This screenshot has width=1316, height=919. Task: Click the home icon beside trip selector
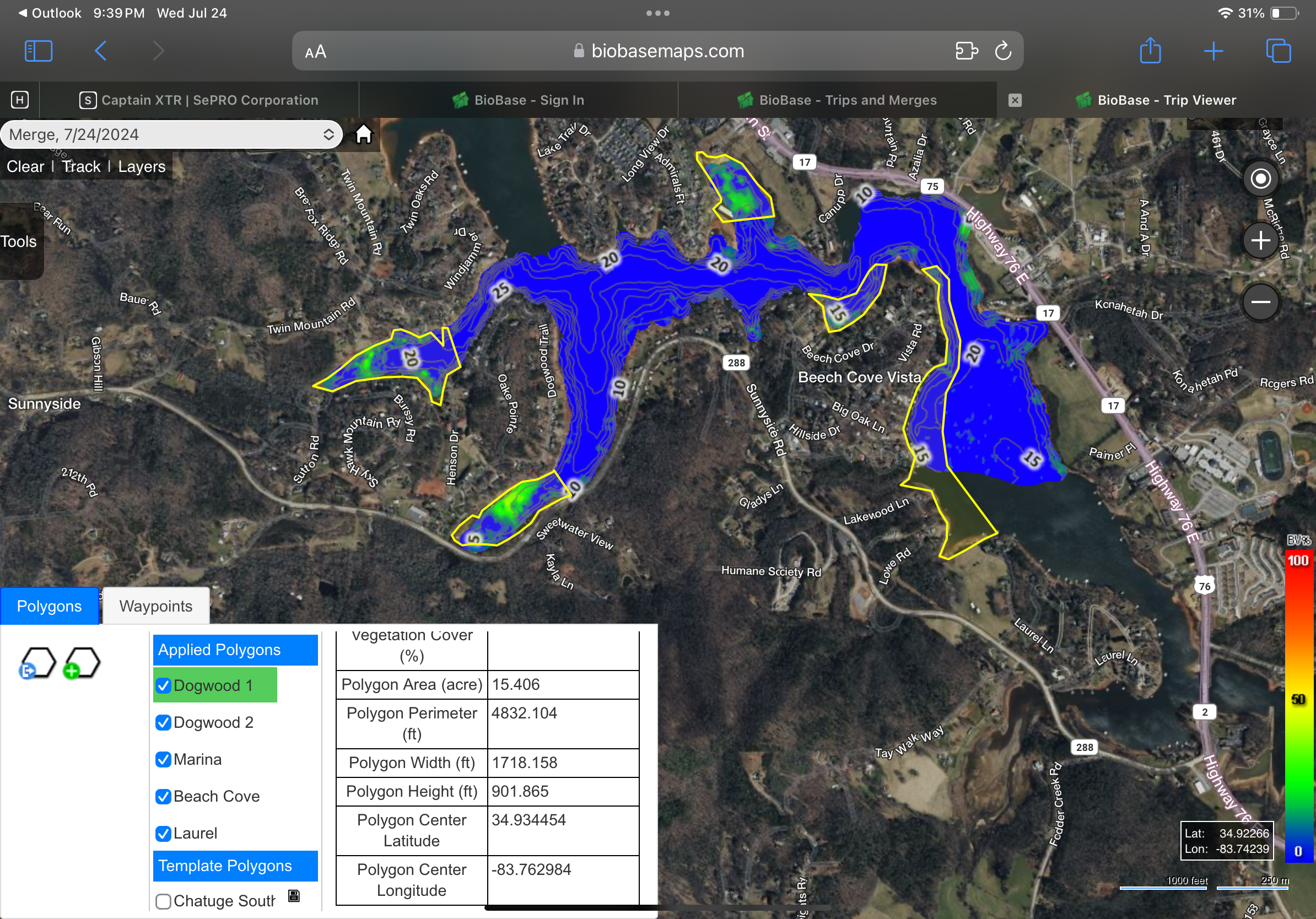[x=363, y=134]
